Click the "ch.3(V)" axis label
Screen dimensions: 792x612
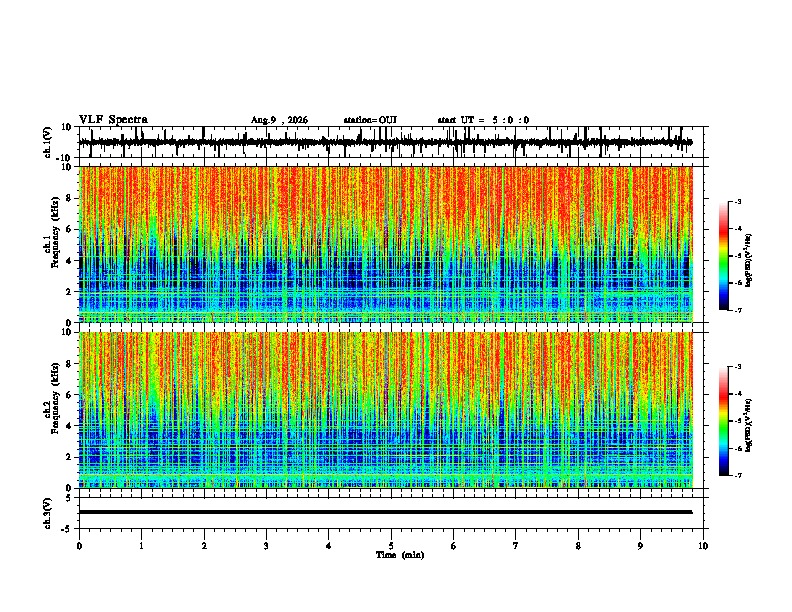[x=48, y=513]
